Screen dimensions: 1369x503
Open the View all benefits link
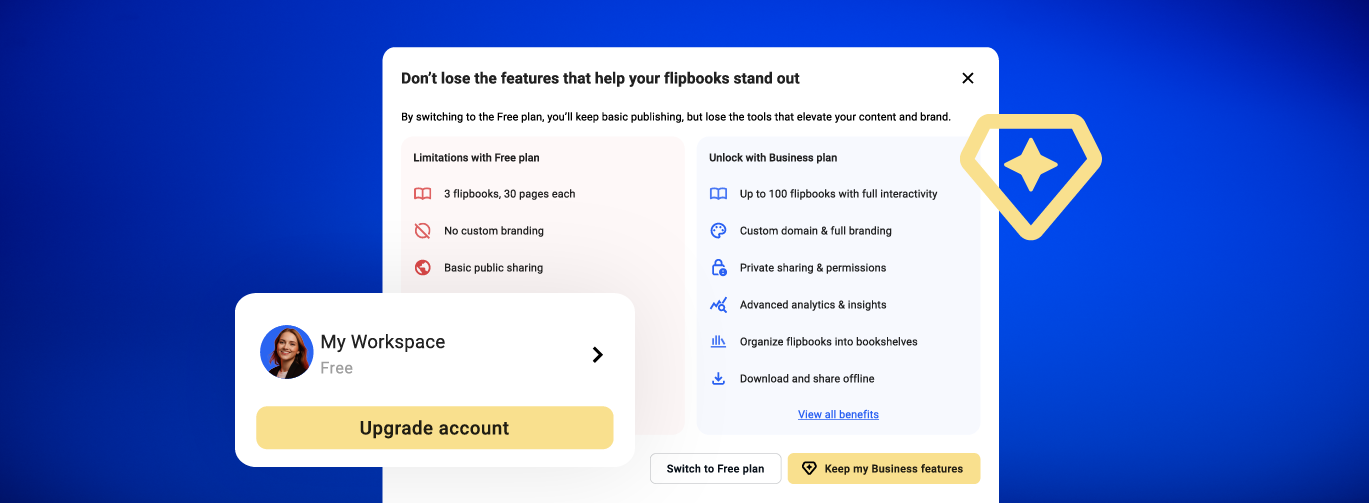coord(838,415)
